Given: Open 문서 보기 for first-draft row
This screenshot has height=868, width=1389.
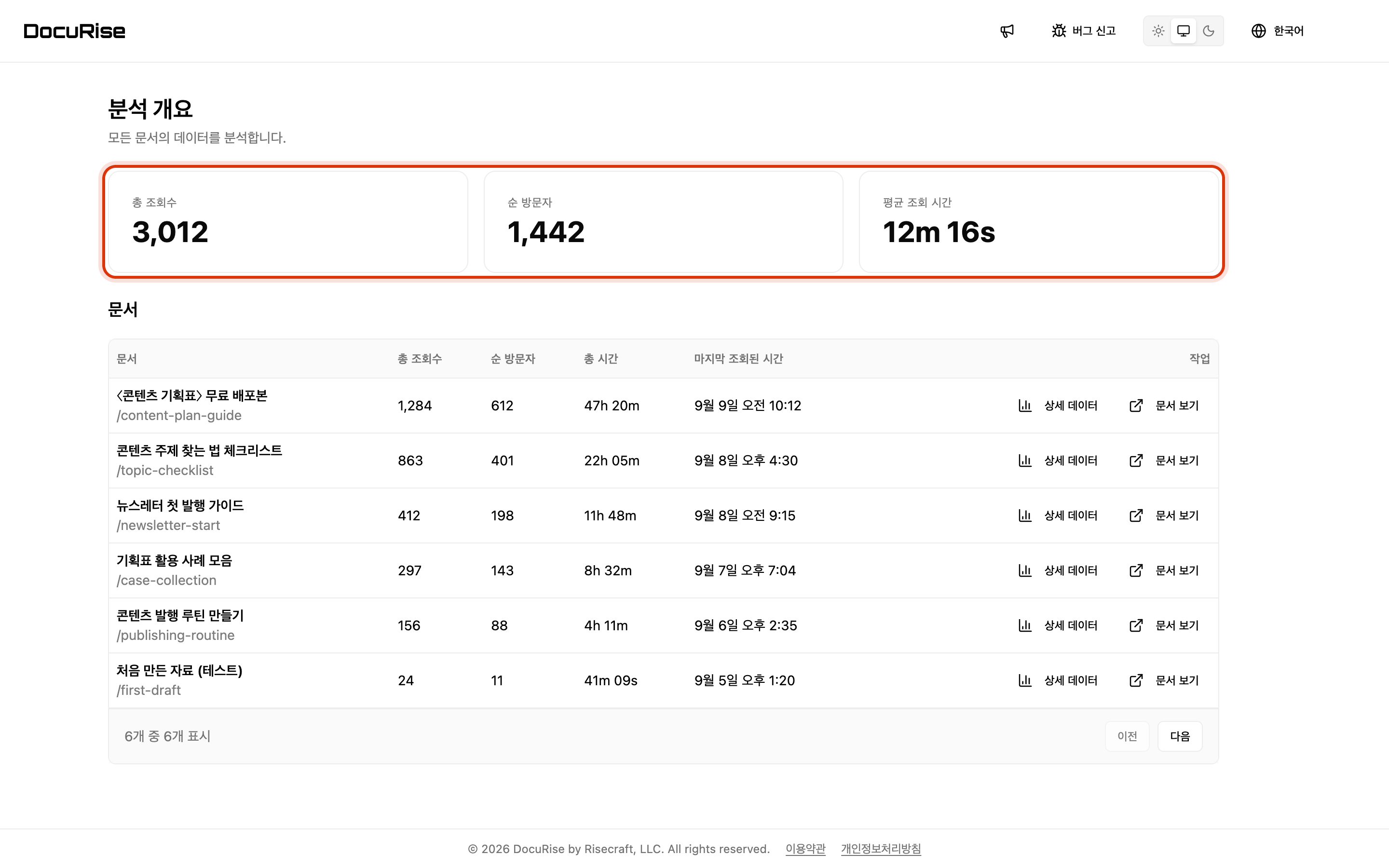Looking at the screenshot, I should (1164, 681).
